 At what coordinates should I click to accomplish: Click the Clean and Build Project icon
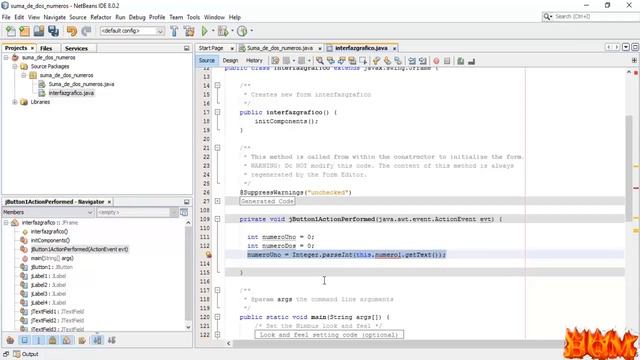point(189,31)
